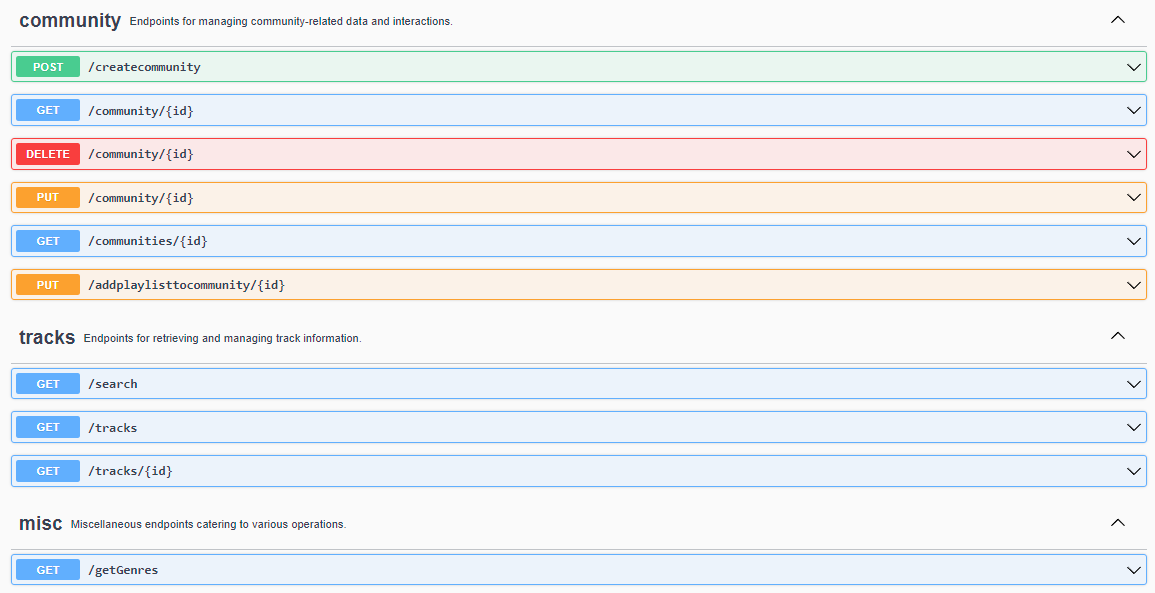Click the DELETE method badge
Viewport: 1155px width, 593px height.
48,154
